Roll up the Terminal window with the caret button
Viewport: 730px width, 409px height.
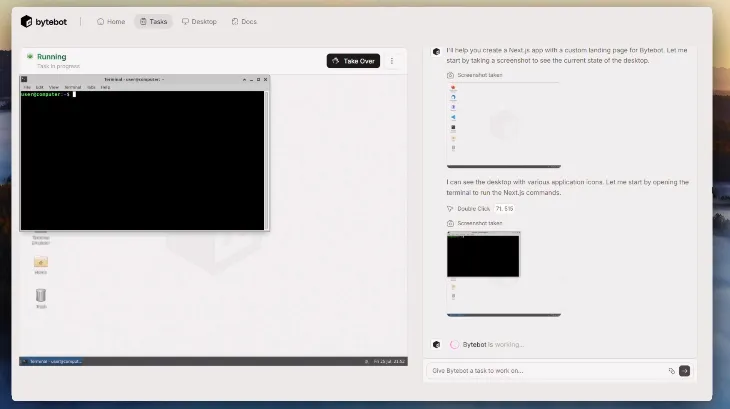[x=244, y=80]
